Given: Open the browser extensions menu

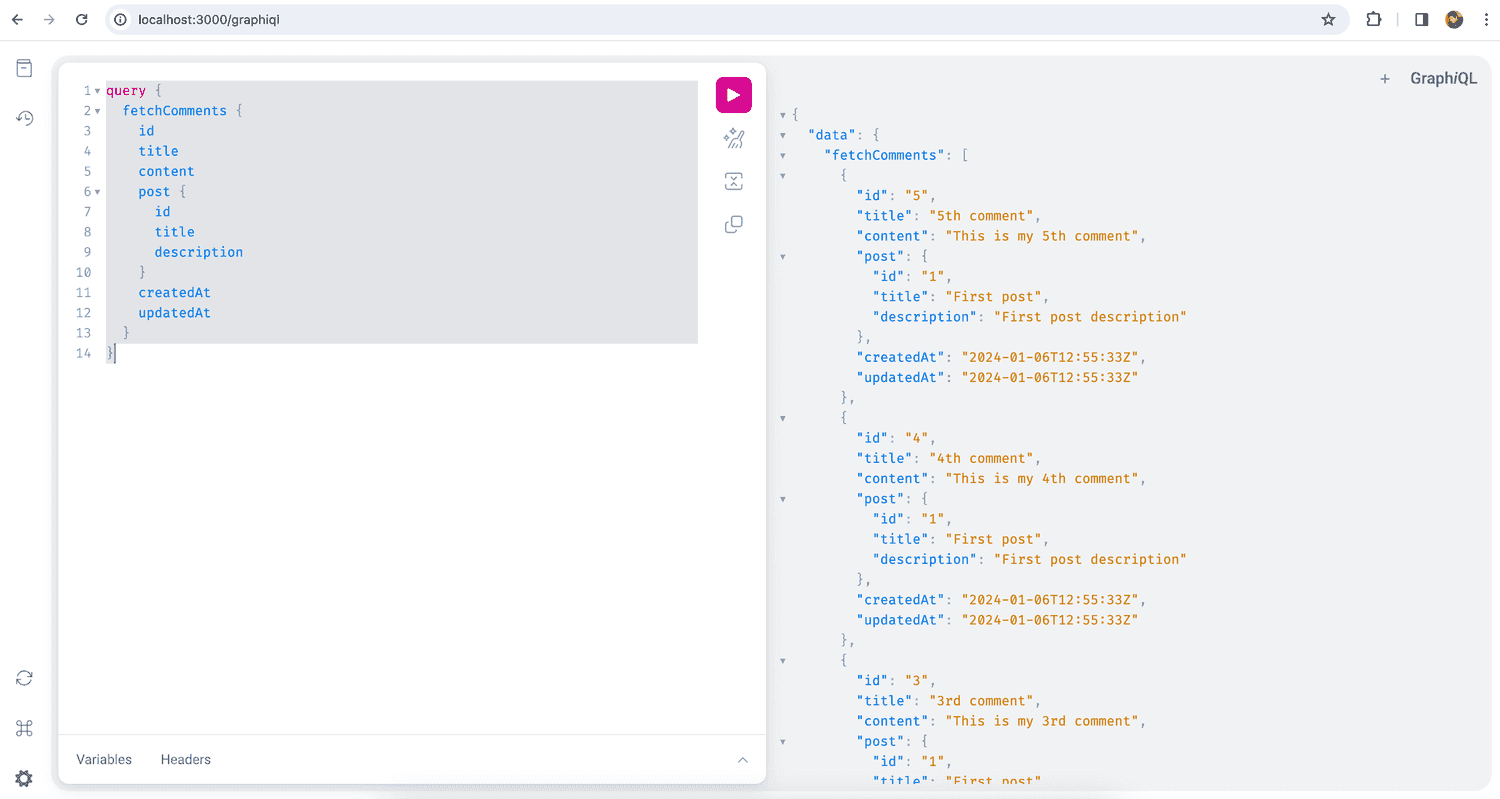Looking at the screenshot, I should (x=1373, y=19).
